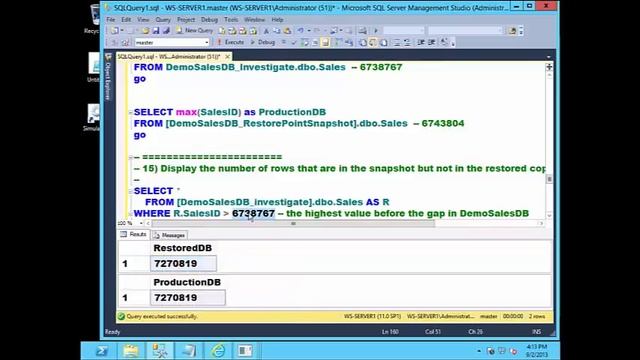Open the Object Explorer side tab

click(108, 78)
